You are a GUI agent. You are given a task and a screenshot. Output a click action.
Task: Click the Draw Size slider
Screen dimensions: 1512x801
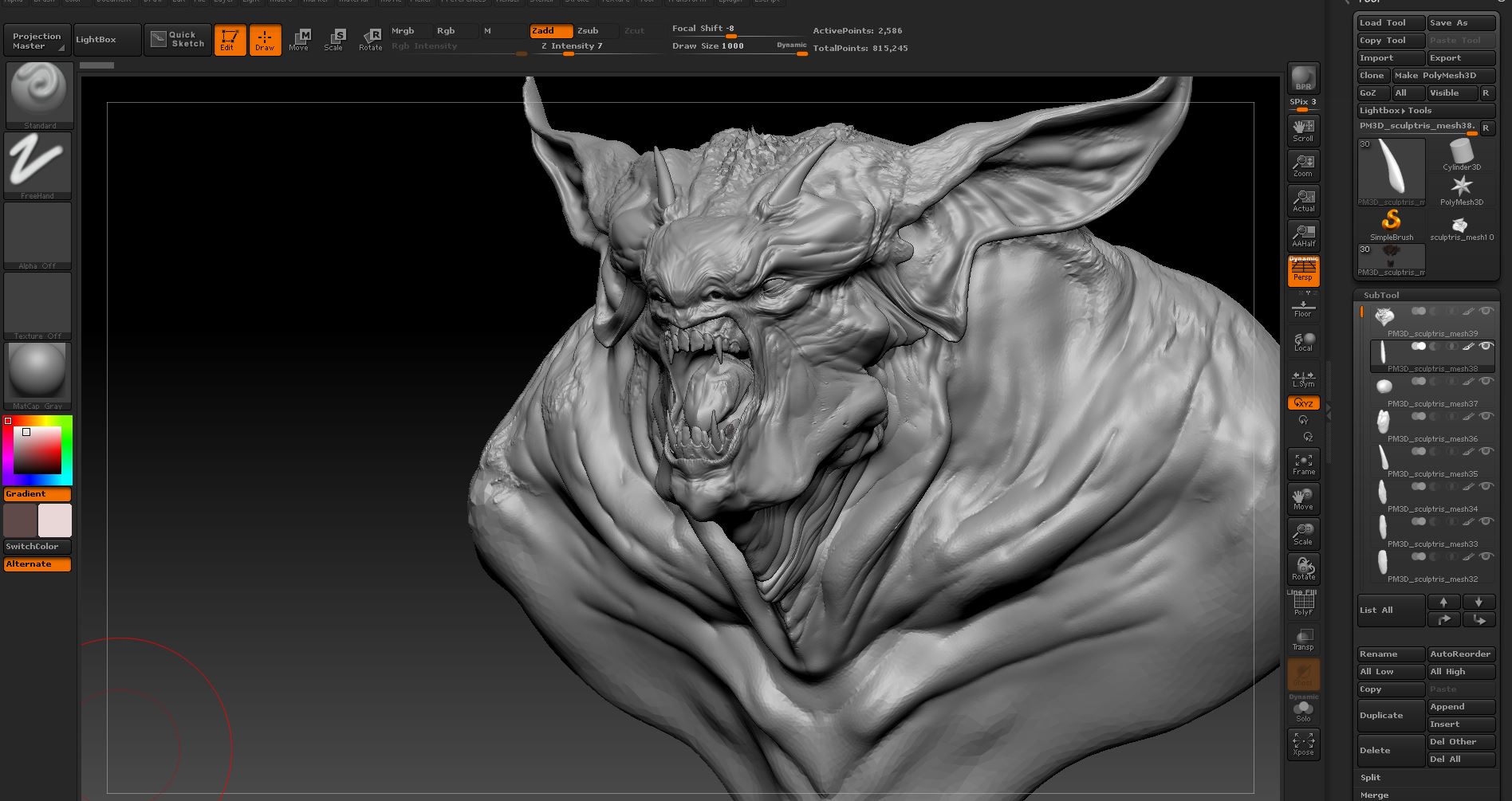pyautogui.click(x=739, y=48)
